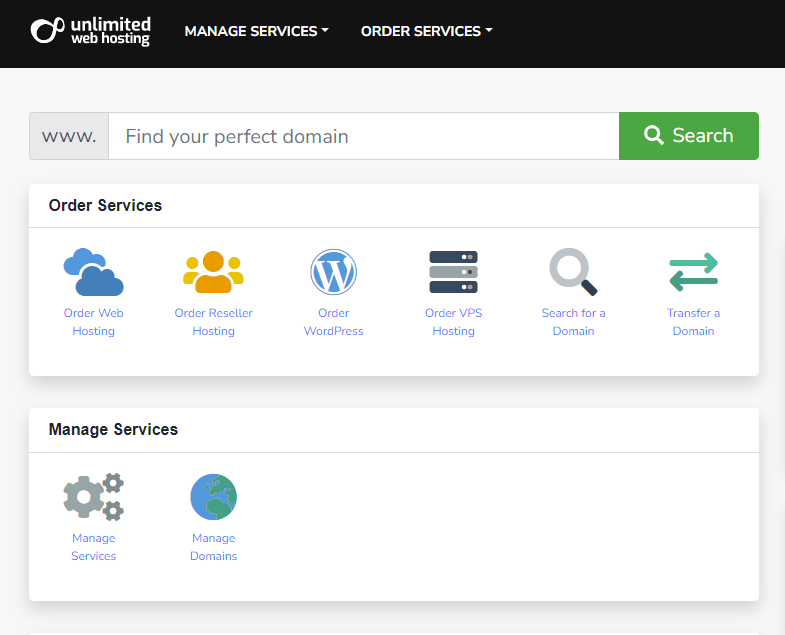Open the Manage Domains link

click(214, 547)
